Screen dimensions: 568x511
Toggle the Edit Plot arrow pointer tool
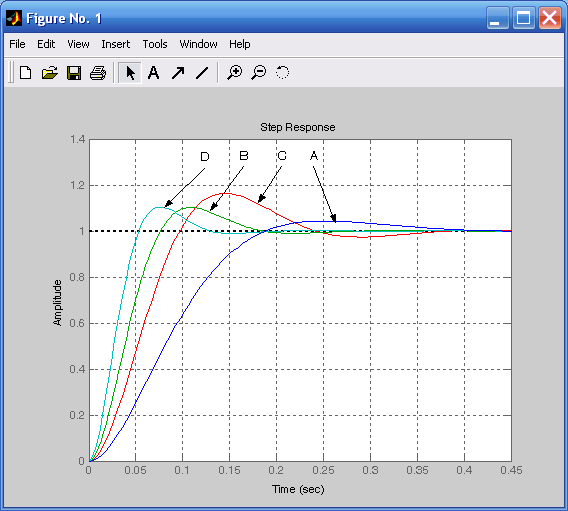pyautogui.click(x=130, y=73)
